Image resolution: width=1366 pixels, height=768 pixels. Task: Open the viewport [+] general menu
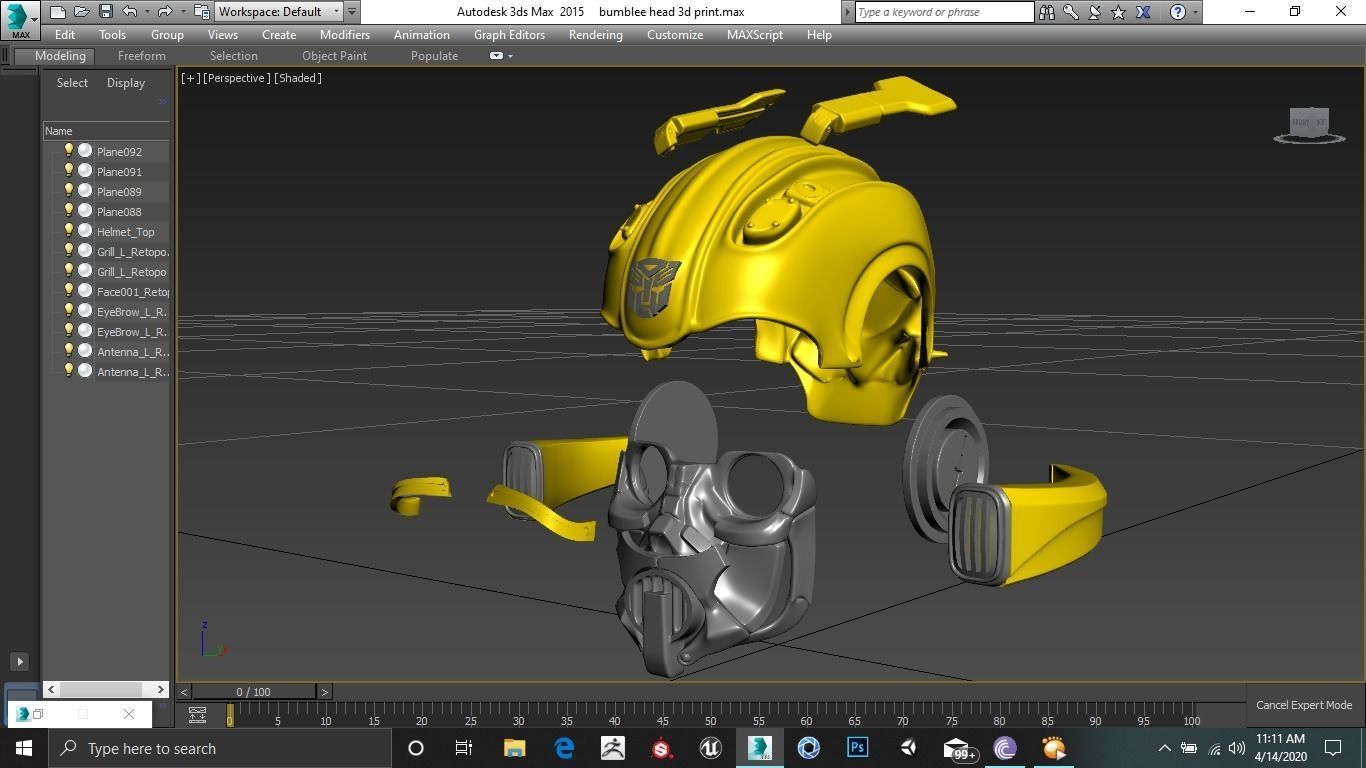pos(190,78)
